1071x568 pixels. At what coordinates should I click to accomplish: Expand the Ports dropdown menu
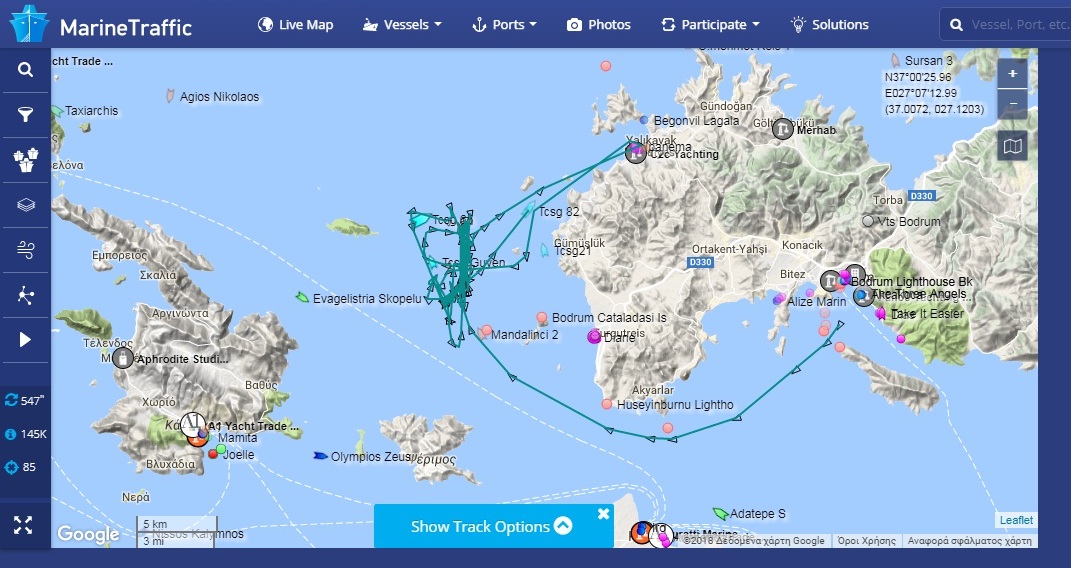click(x=505, y=25)
